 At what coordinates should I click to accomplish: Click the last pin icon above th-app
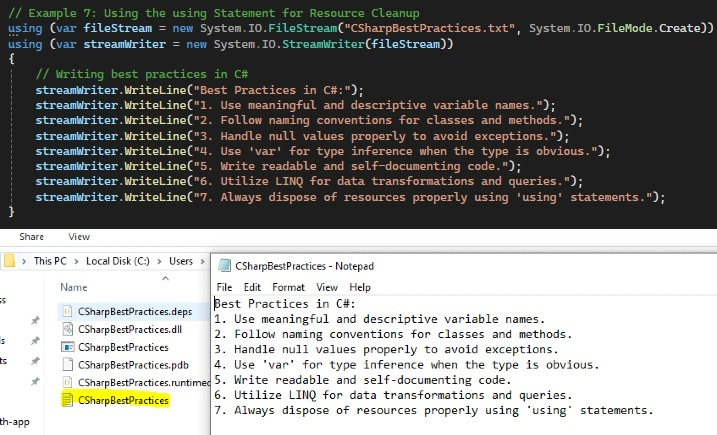pos(35,381)
